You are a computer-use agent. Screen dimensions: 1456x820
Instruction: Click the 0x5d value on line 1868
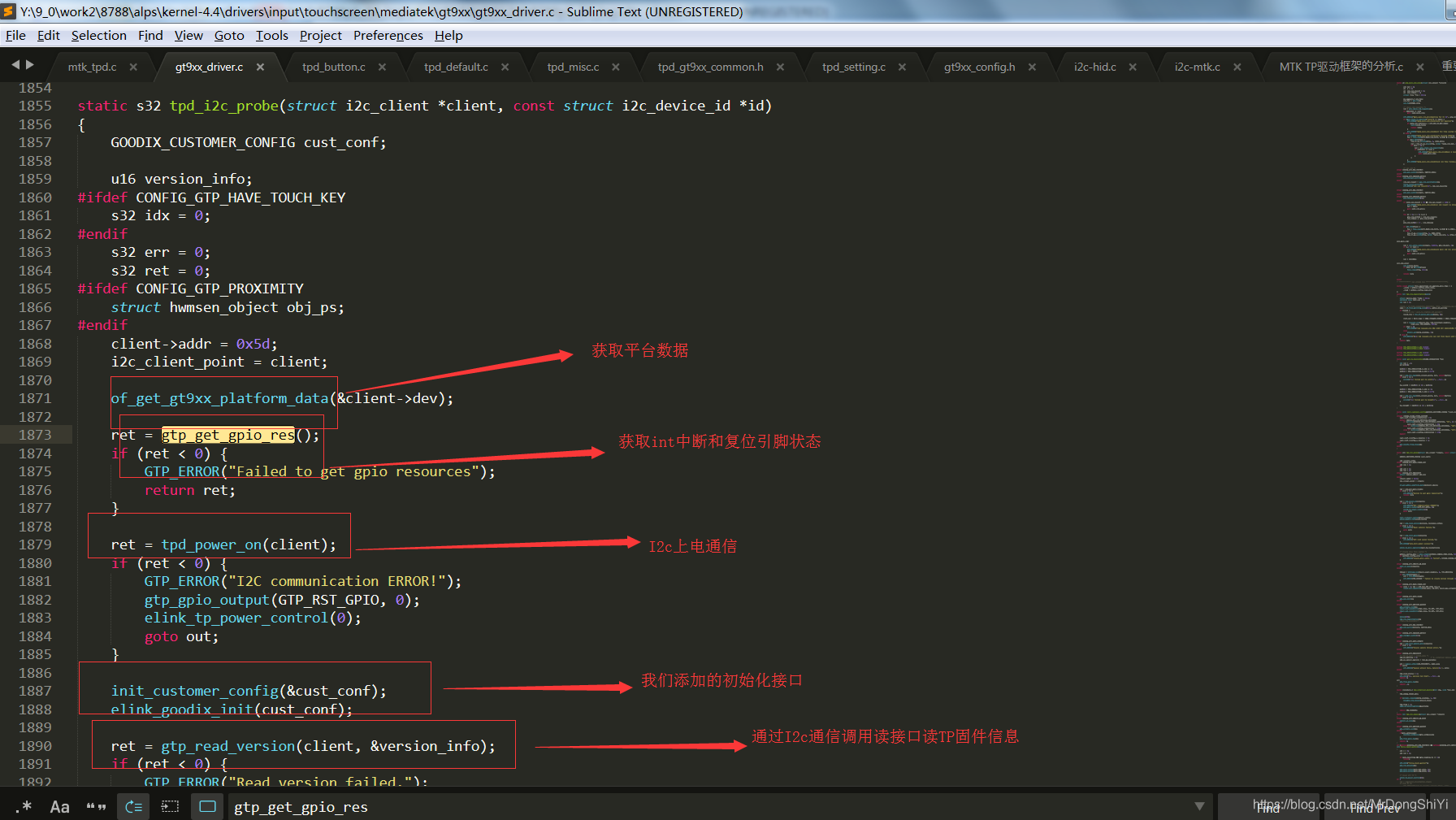point(253,344)
